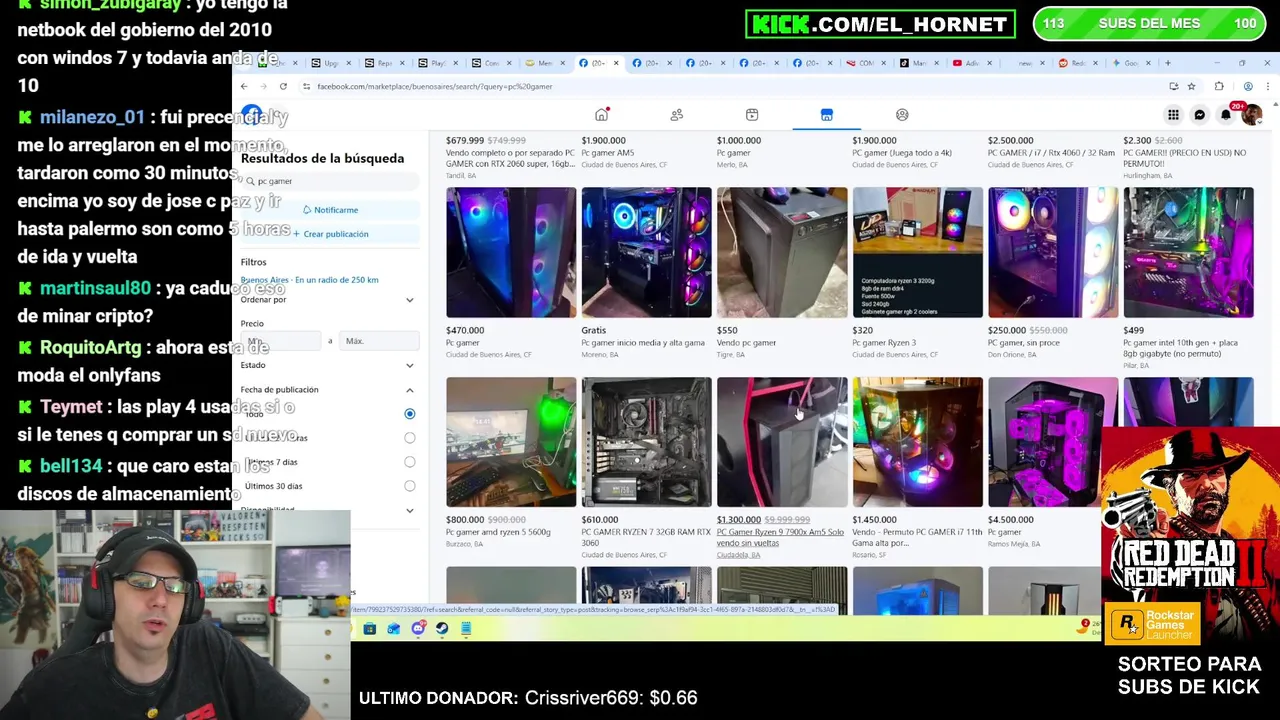Open the 'Pc gamer inicio media y alta gama' listing title

coord(643,343)
